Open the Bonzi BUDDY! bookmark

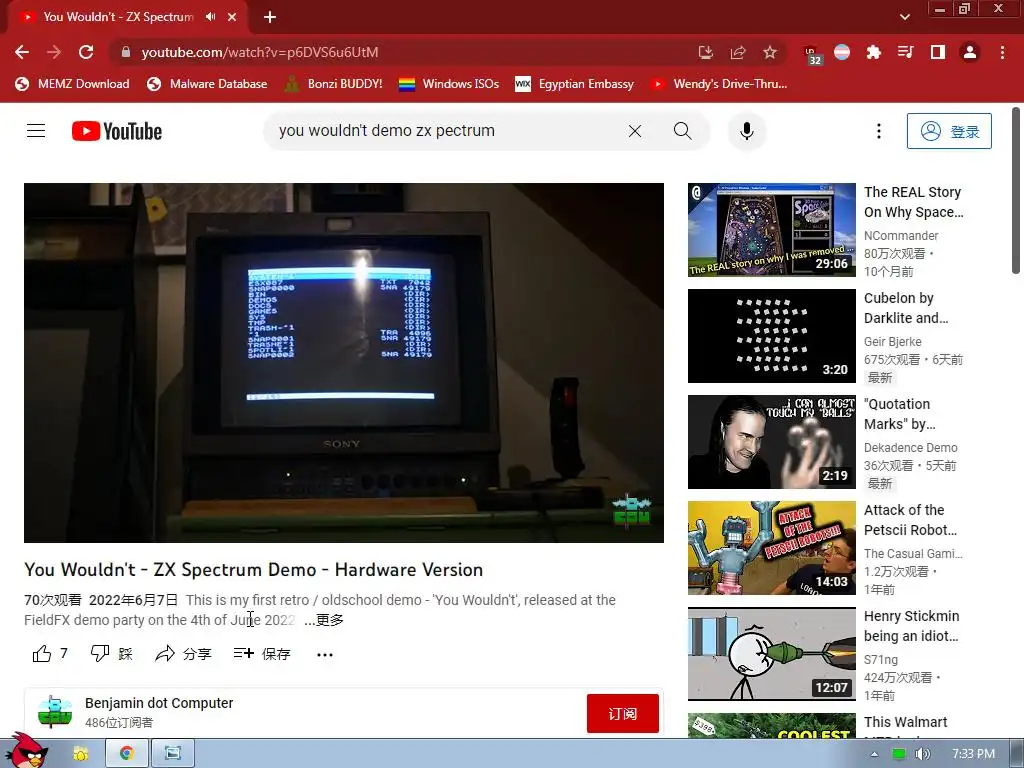pyautogui.click(x=334, y=84)
